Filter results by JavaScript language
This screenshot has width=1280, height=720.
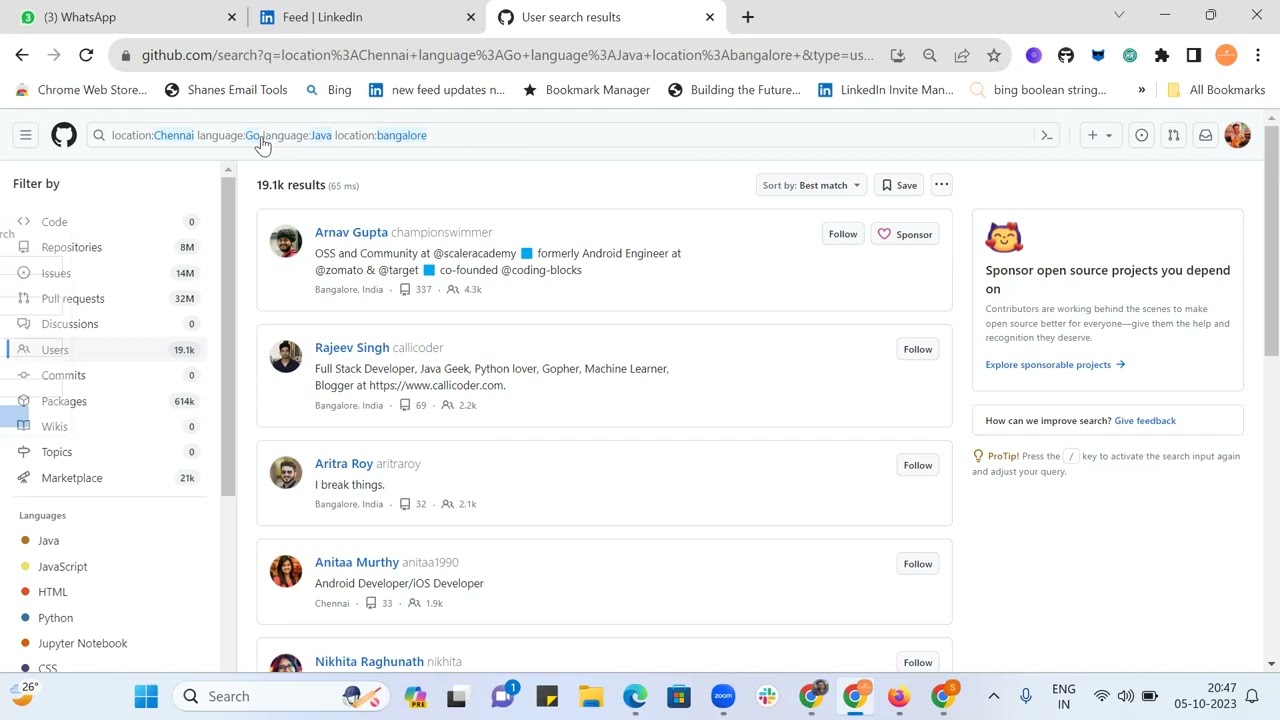point(62,567)
